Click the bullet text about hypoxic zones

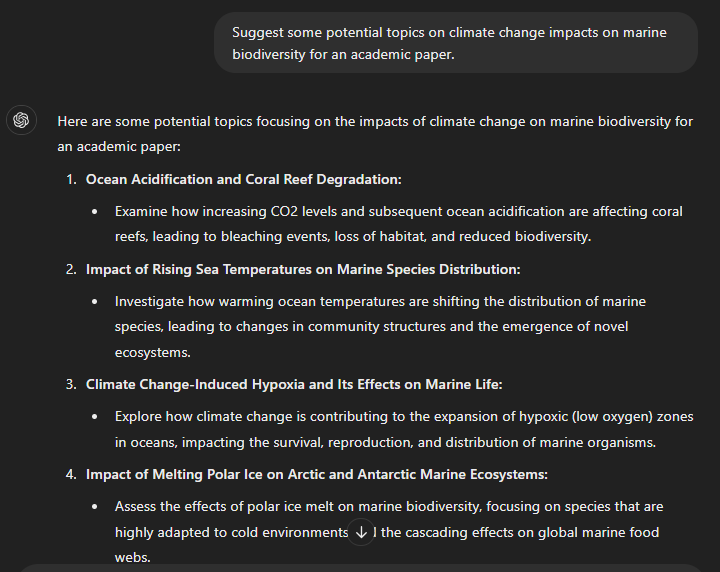404,429
